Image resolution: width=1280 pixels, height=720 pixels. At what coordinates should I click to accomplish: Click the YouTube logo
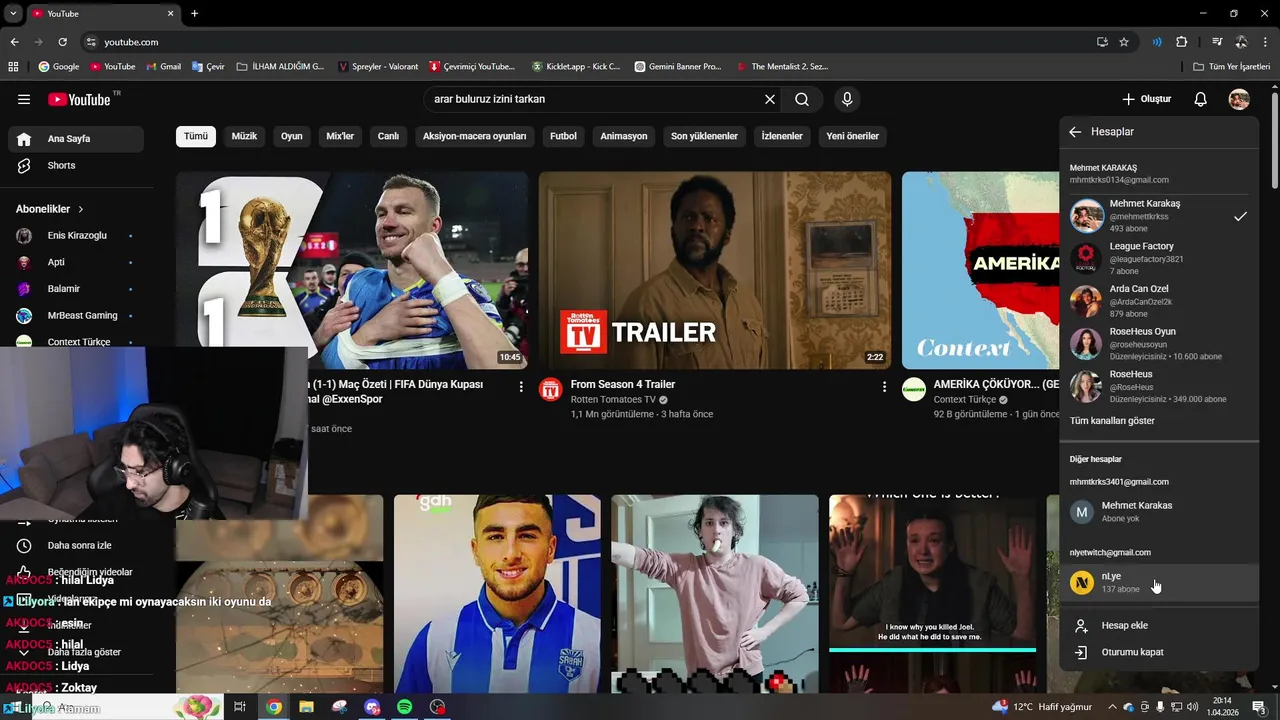point(80,99)
